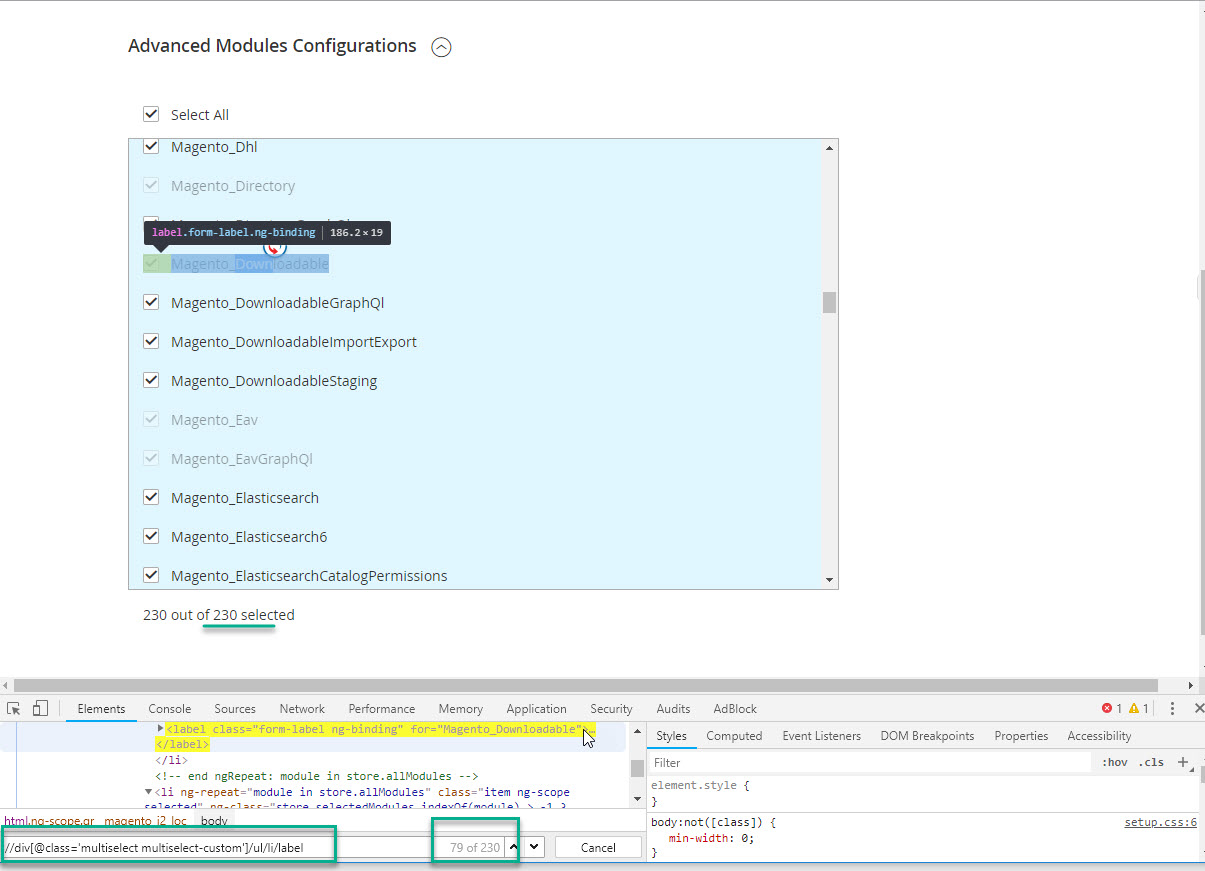Uncheck the Magento_DownloadableImportExport checkbox
Image resolution: width=1205 pixels, height=871 pixels.
[x=151, y=341]
